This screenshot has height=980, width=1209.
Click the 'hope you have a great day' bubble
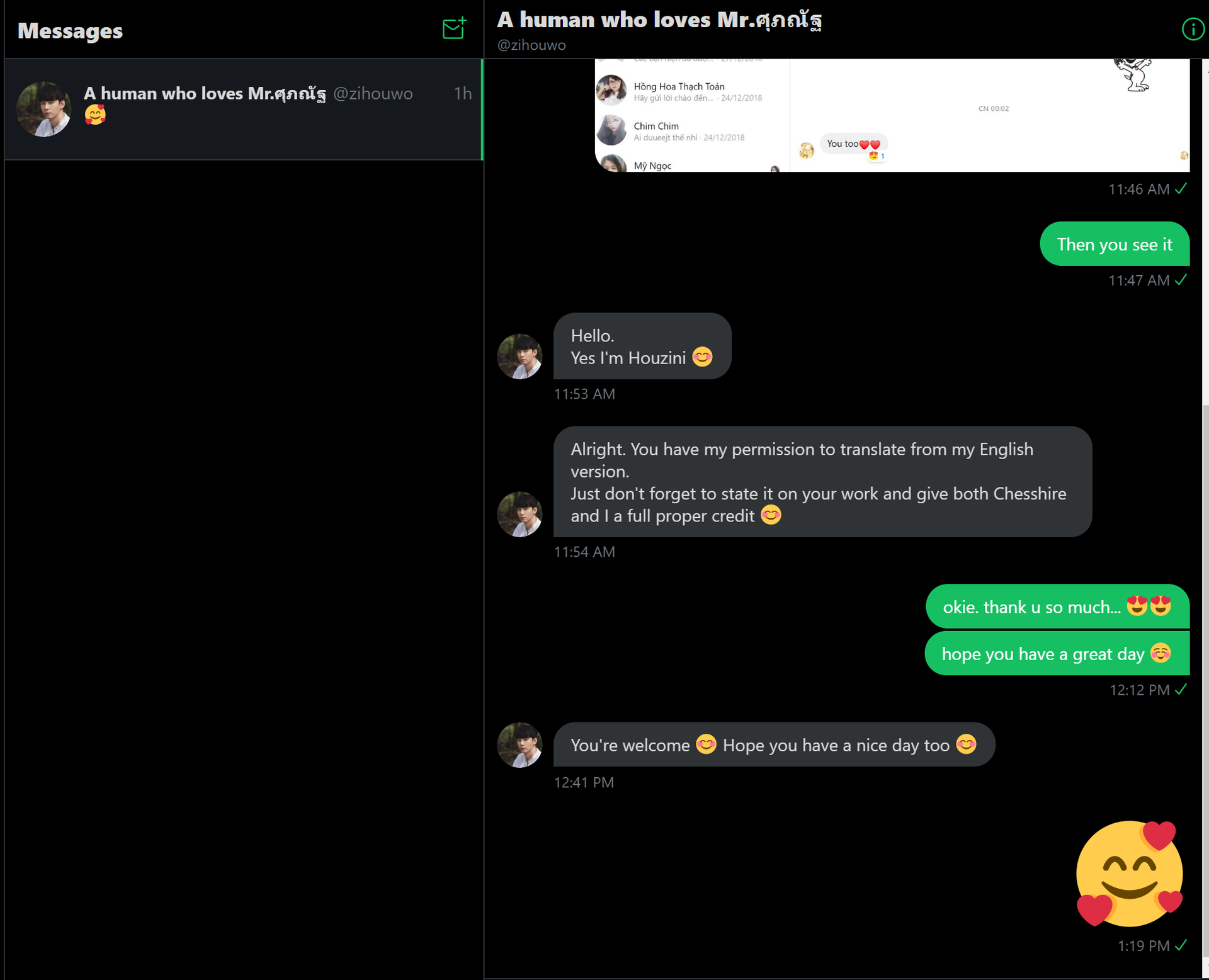(x=1057, y=654)
